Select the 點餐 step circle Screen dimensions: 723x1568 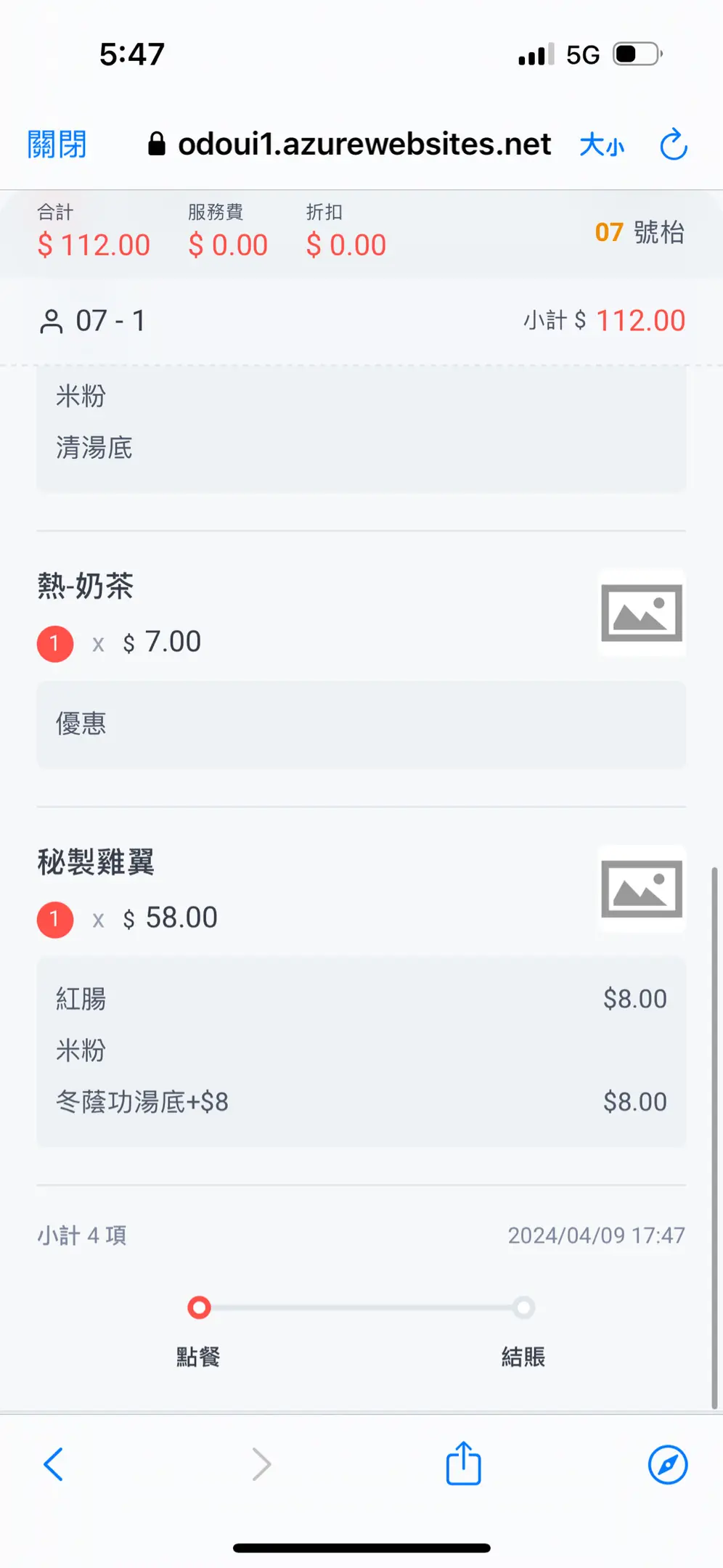pyautogui.click(x=199, y=1307)
